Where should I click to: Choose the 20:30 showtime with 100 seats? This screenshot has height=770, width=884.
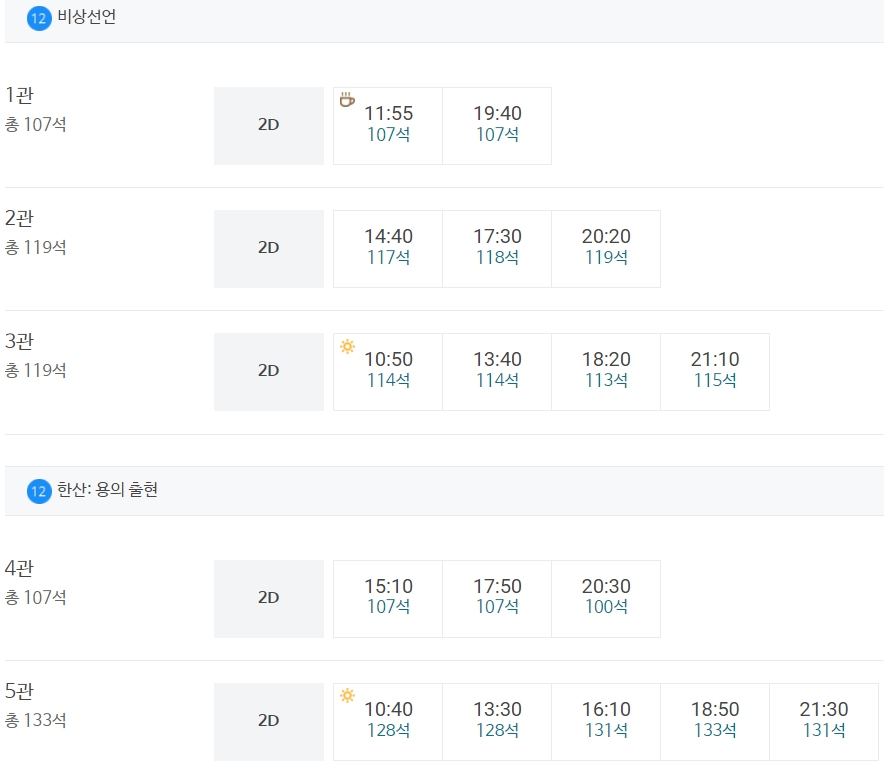[x=606, y=599]
